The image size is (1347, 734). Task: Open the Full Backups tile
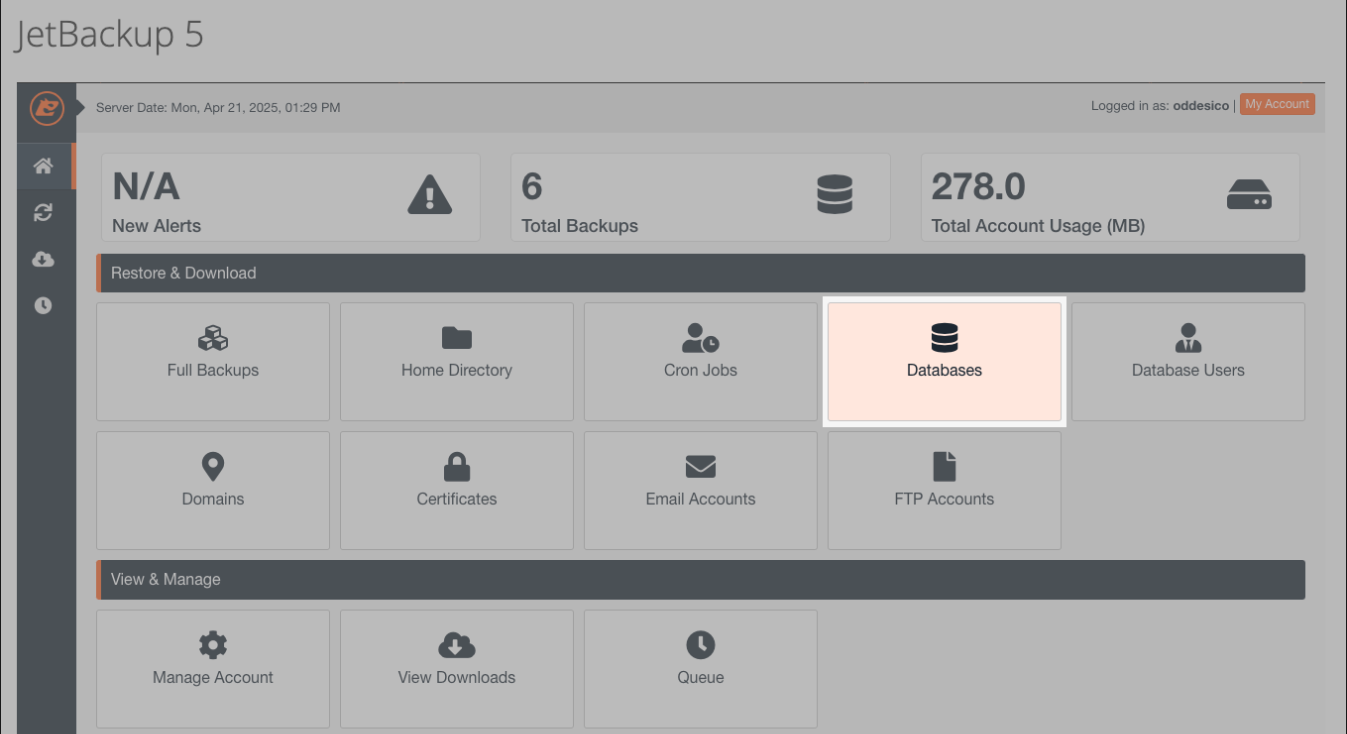(x=213, y=362)
